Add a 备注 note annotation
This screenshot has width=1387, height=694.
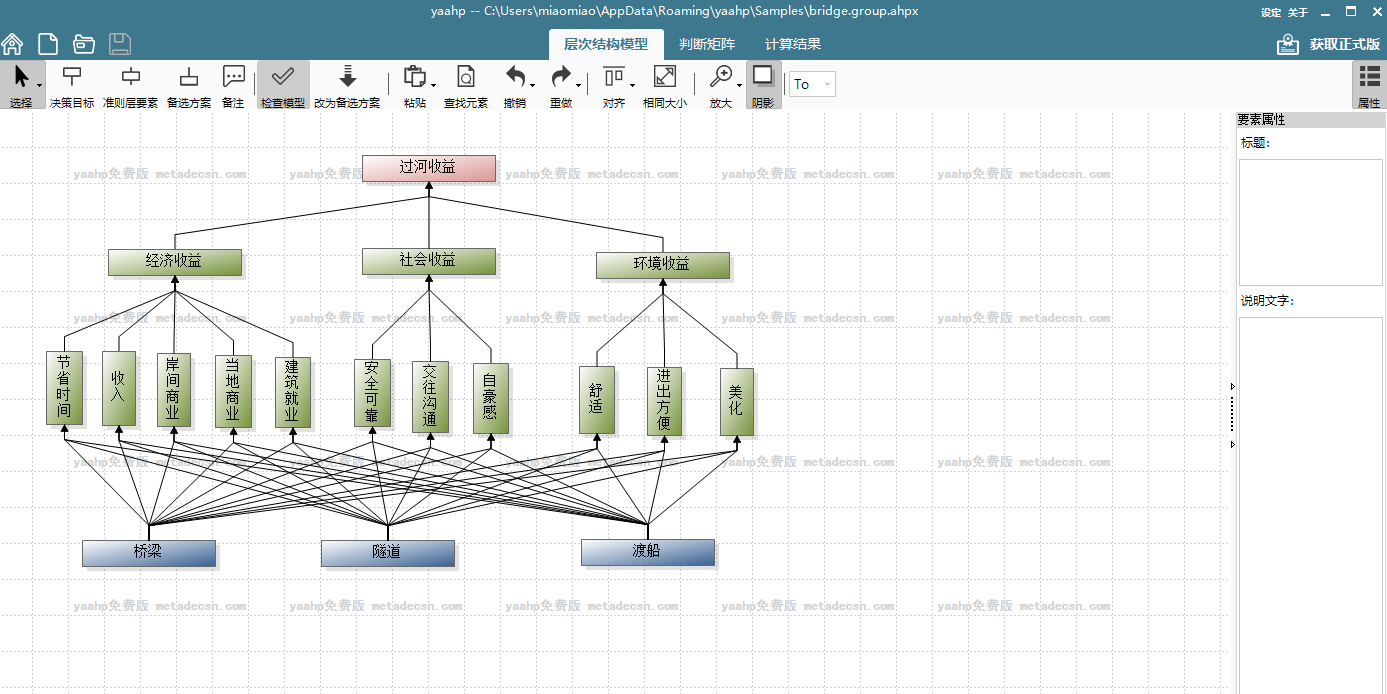pyautogui.click(x=233, y=85)
